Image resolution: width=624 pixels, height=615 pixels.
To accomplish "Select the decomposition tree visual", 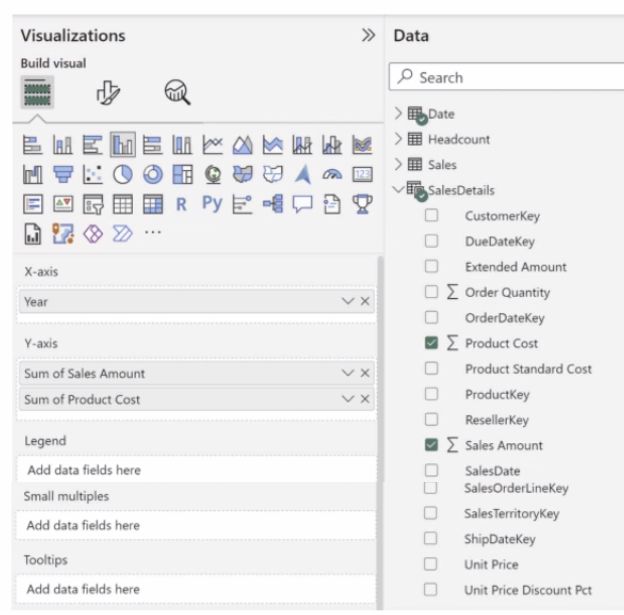I will pos(273,204).
